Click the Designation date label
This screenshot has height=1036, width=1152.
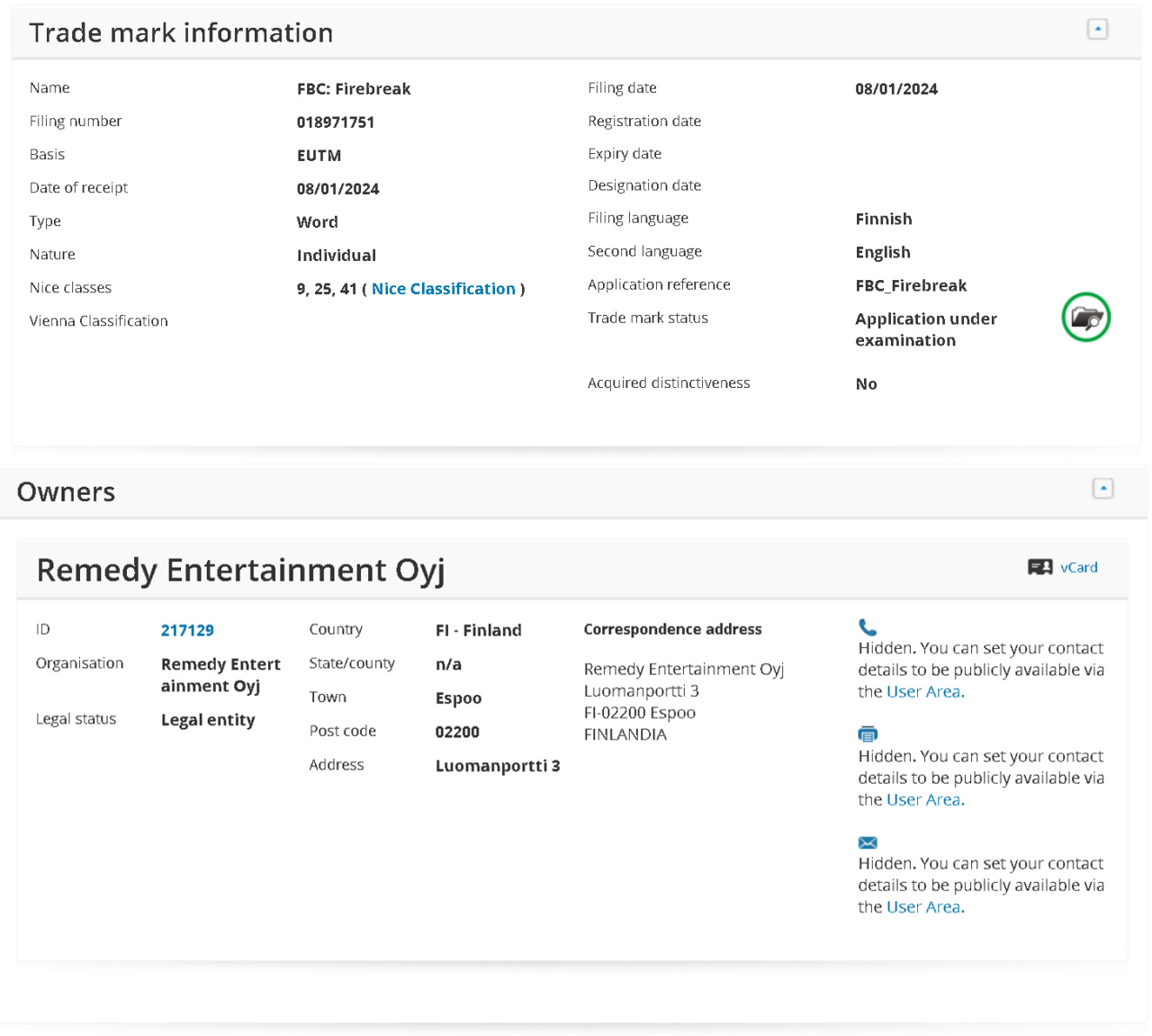[x=644, y=186]
